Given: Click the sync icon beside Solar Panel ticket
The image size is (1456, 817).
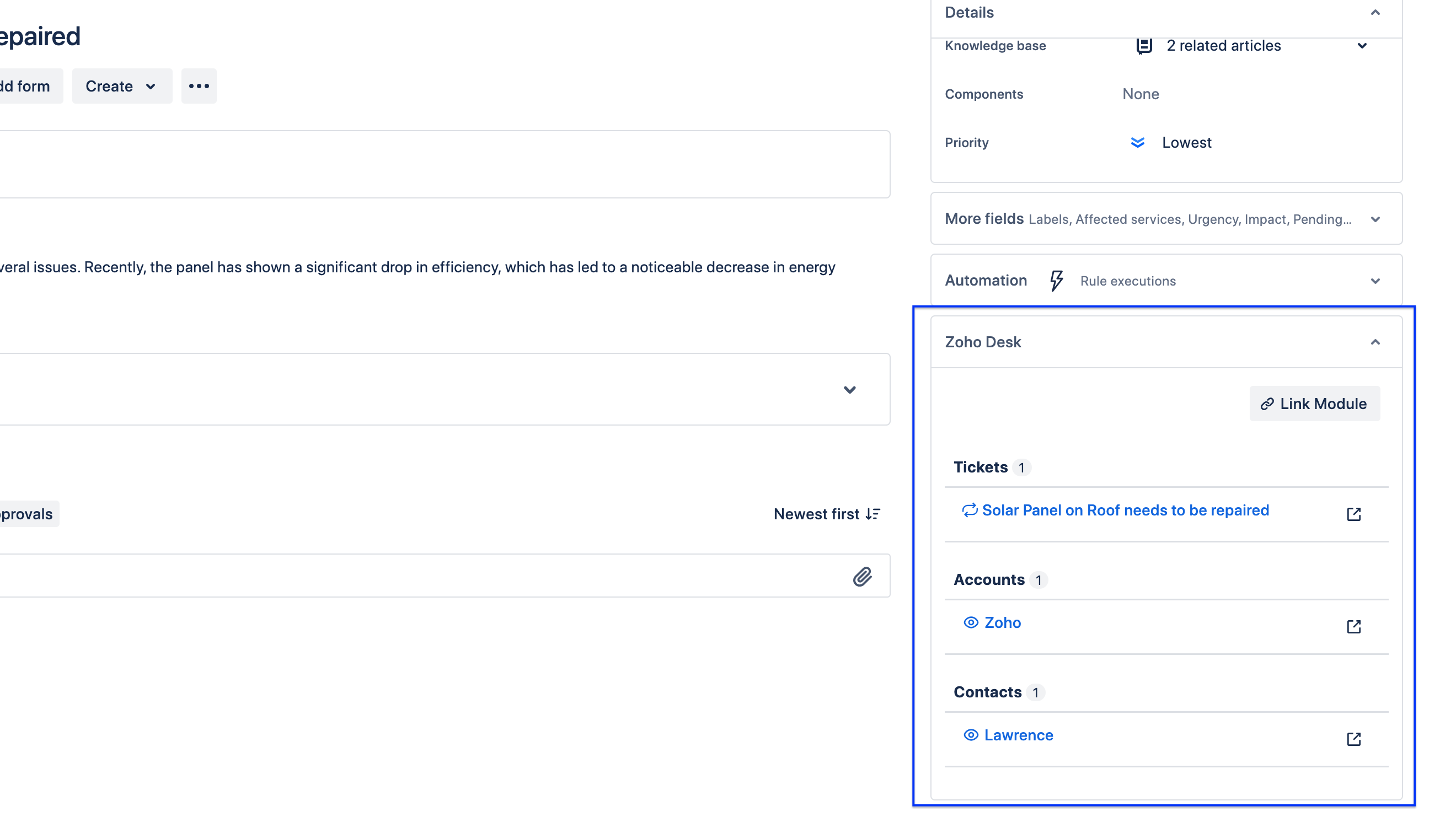Looking at the screenshot, I should [x=970, y=510].
